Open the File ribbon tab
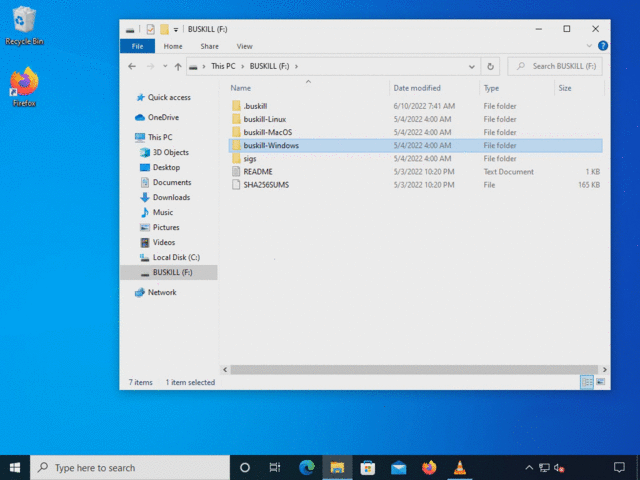Viewport: 640px width, 480px height. pos(138,46)
